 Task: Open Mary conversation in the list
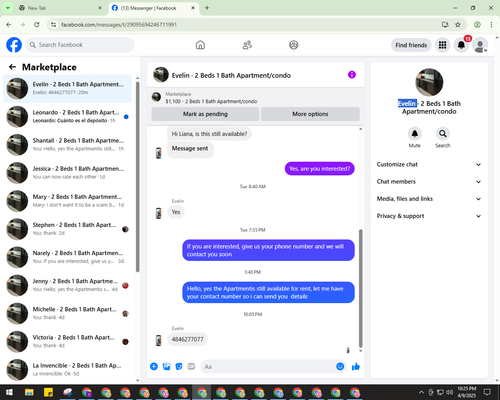pyautogui.click(x=67, y=201)
